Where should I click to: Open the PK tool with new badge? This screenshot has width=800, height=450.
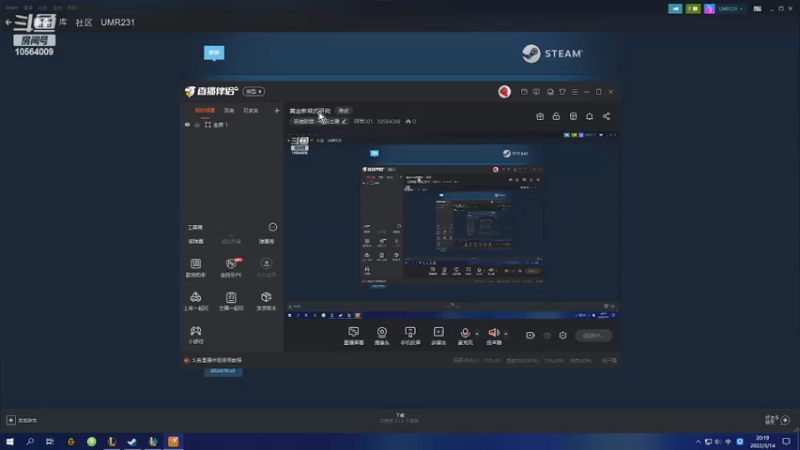(231, 267)
